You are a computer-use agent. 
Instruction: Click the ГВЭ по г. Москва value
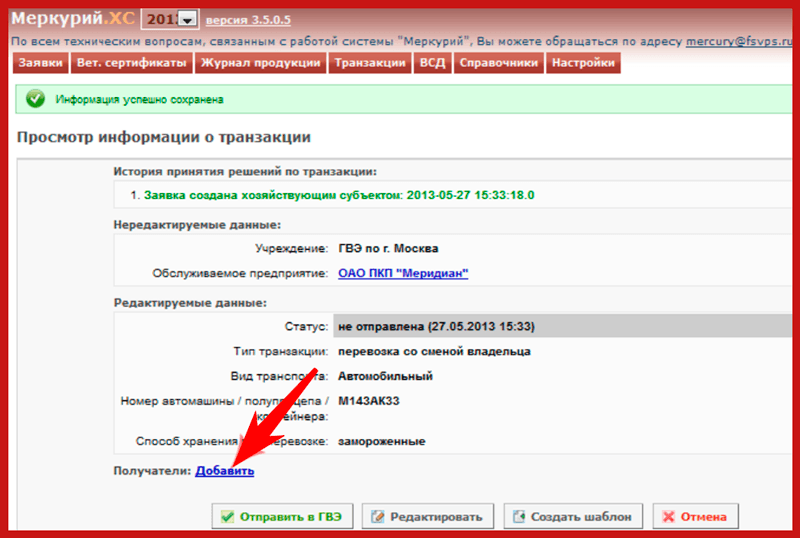coord(388,249)
